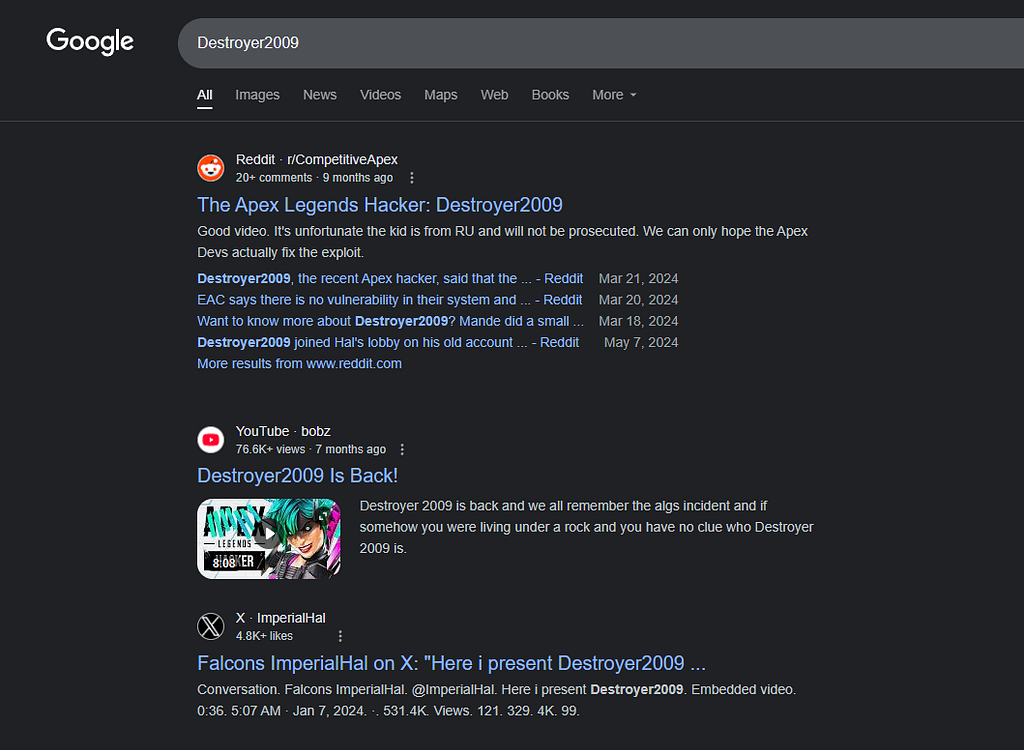Open the 'recent Apex hacker, said that the' link

coord(391,278)
